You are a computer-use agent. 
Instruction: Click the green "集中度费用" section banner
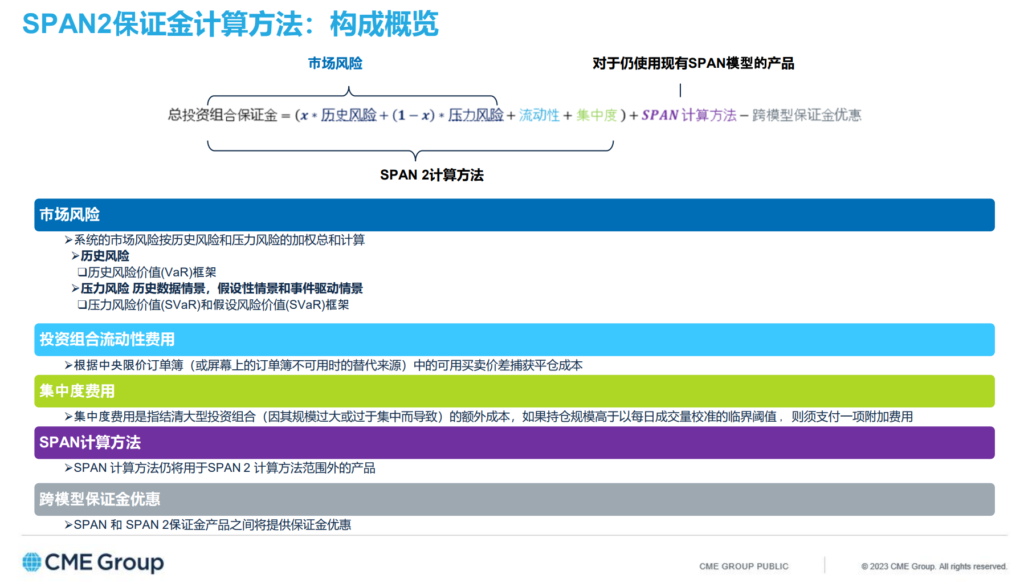point(515,391)
